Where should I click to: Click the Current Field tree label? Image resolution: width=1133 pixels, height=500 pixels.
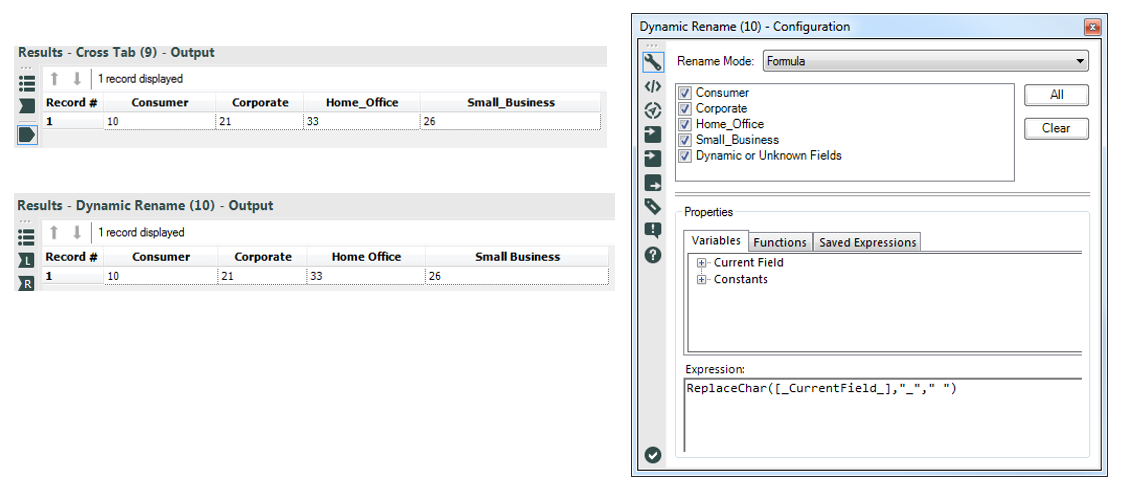tap(749, 263)
